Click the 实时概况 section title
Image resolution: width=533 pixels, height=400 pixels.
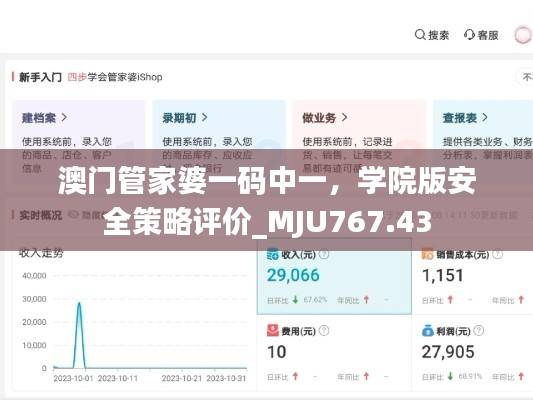click(x=40, y=215)
